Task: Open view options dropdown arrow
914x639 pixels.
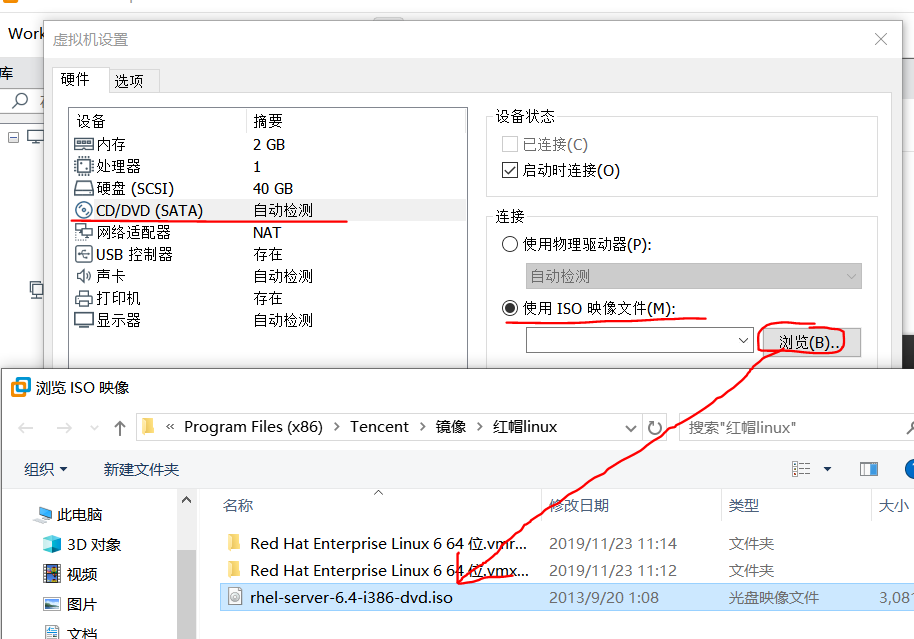Action: [827, 469]
